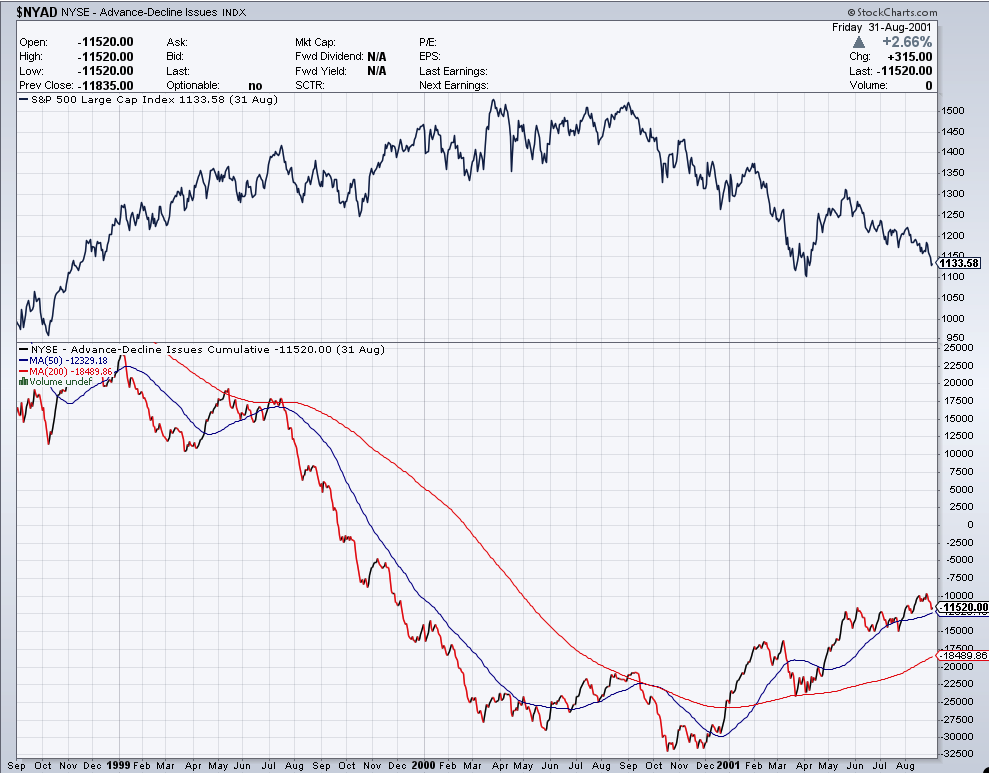Click the Volume undef bar icon
989x773 pixels.
tap(24, 382)
